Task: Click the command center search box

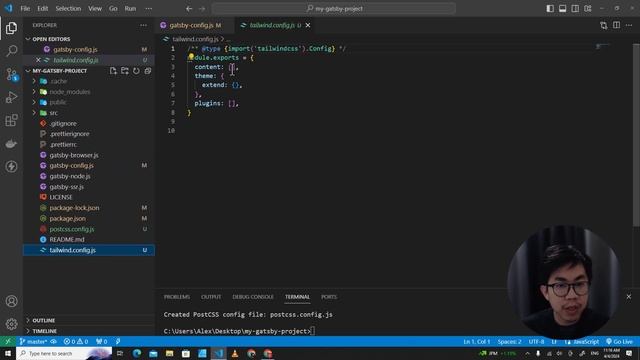Action: pos(333,9)
